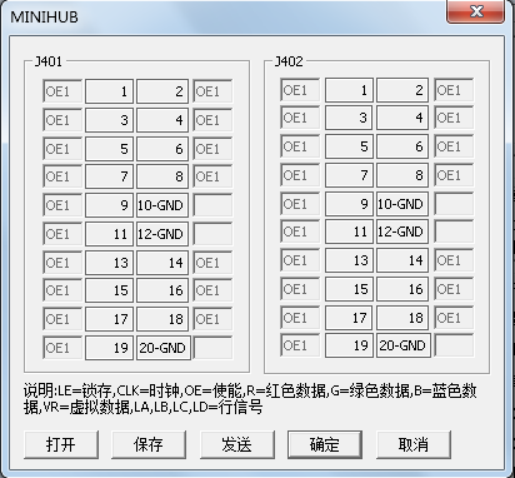
Task: Click the OE1 field left of J402 pin 13
Action: point(300,260)
